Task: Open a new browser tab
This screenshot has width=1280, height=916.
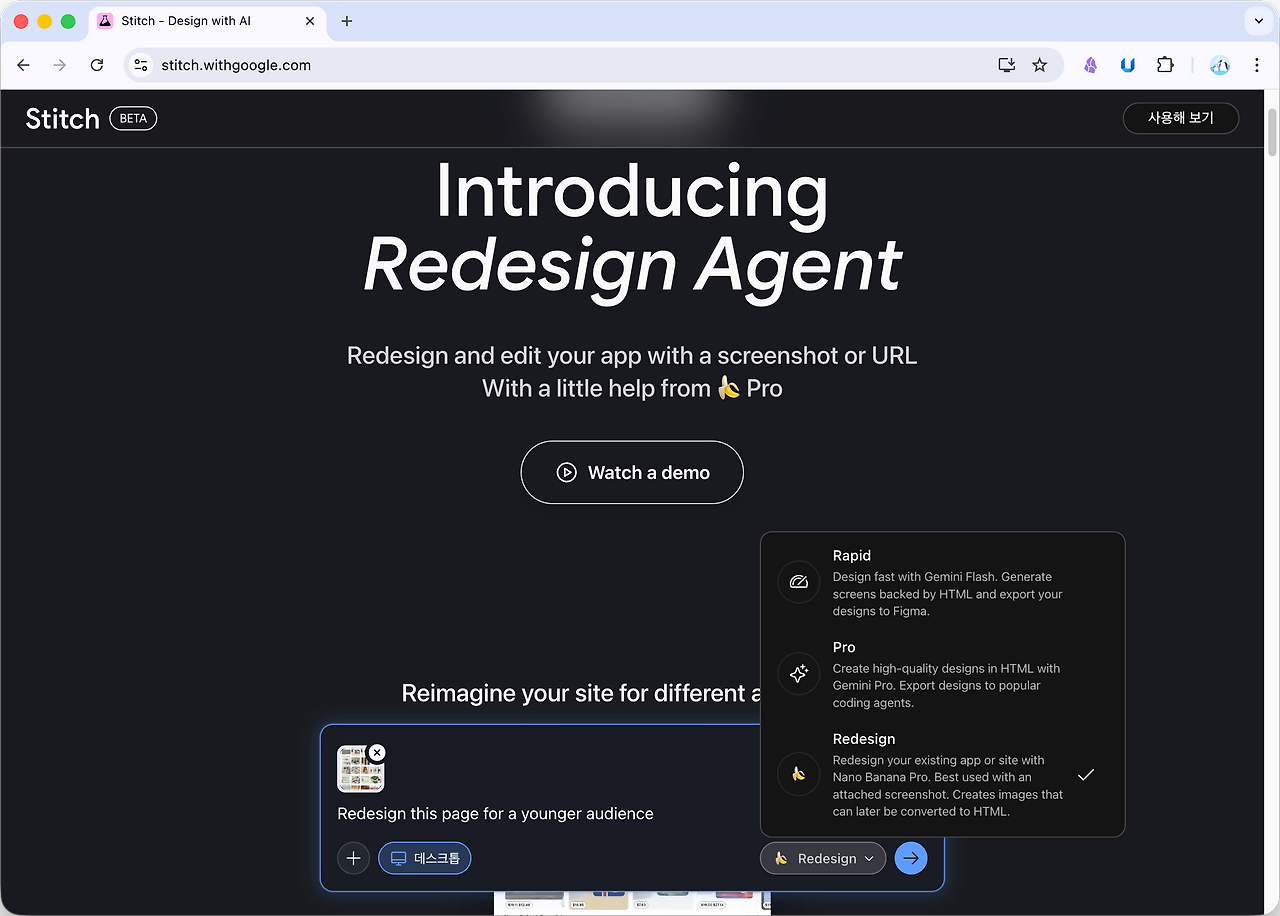Action: 347,21
